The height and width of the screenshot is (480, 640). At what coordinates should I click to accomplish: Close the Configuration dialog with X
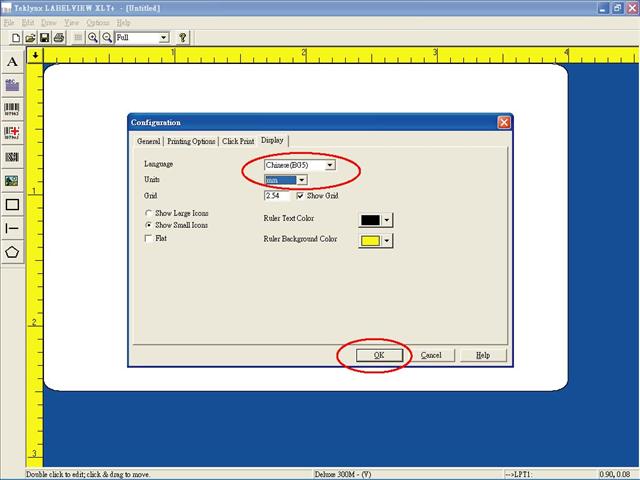504,122
